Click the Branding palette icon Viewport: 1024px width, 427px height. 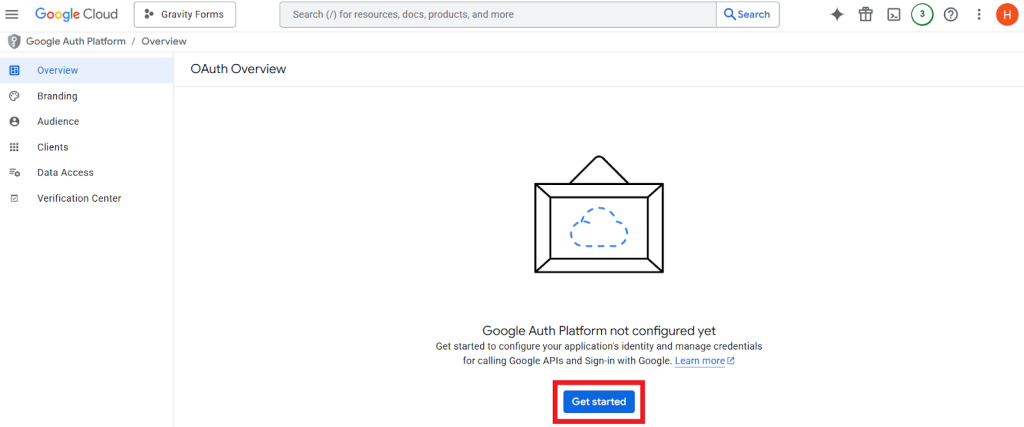point(14,96)
